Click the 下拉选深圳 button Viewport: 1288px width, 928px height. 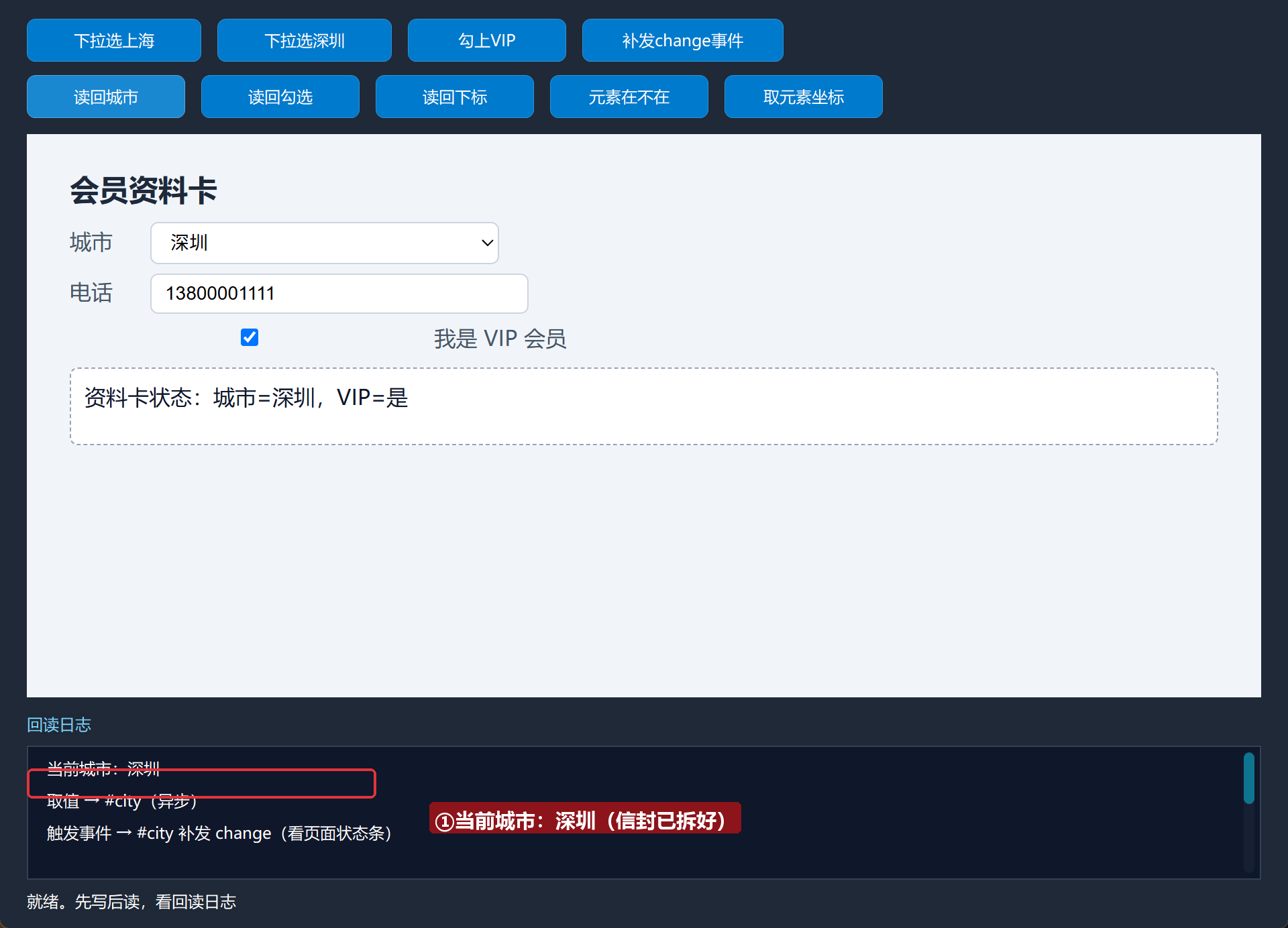click(305, 40)
